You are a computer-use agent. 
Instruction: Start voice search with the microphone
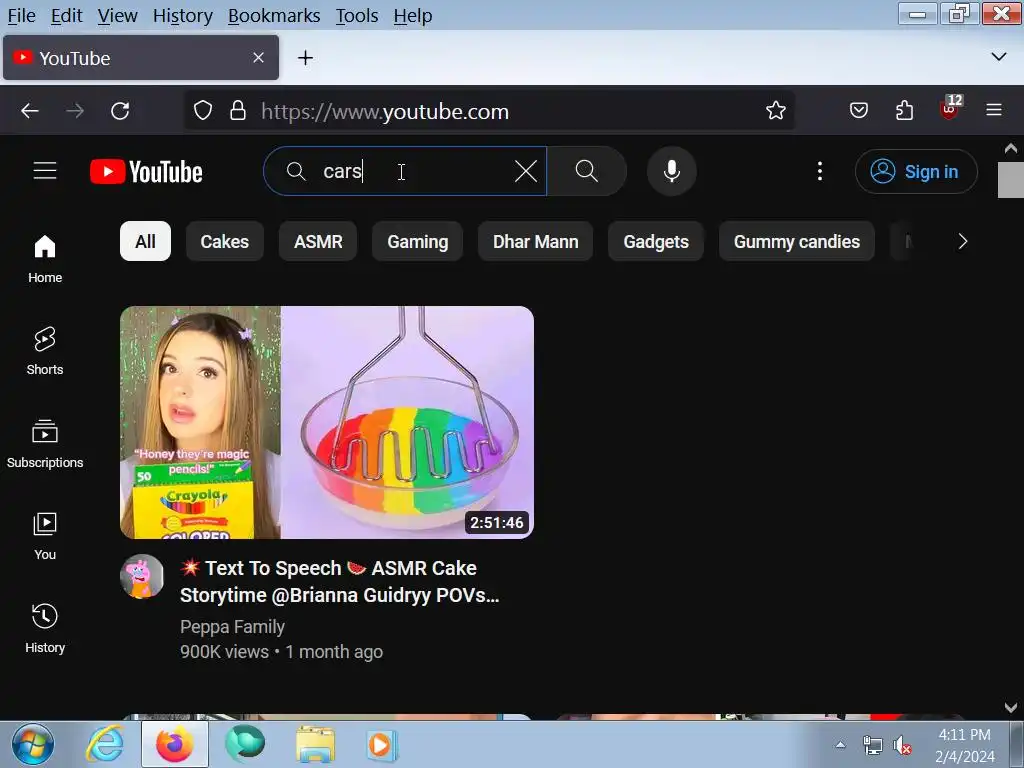[x=672, y=171]
